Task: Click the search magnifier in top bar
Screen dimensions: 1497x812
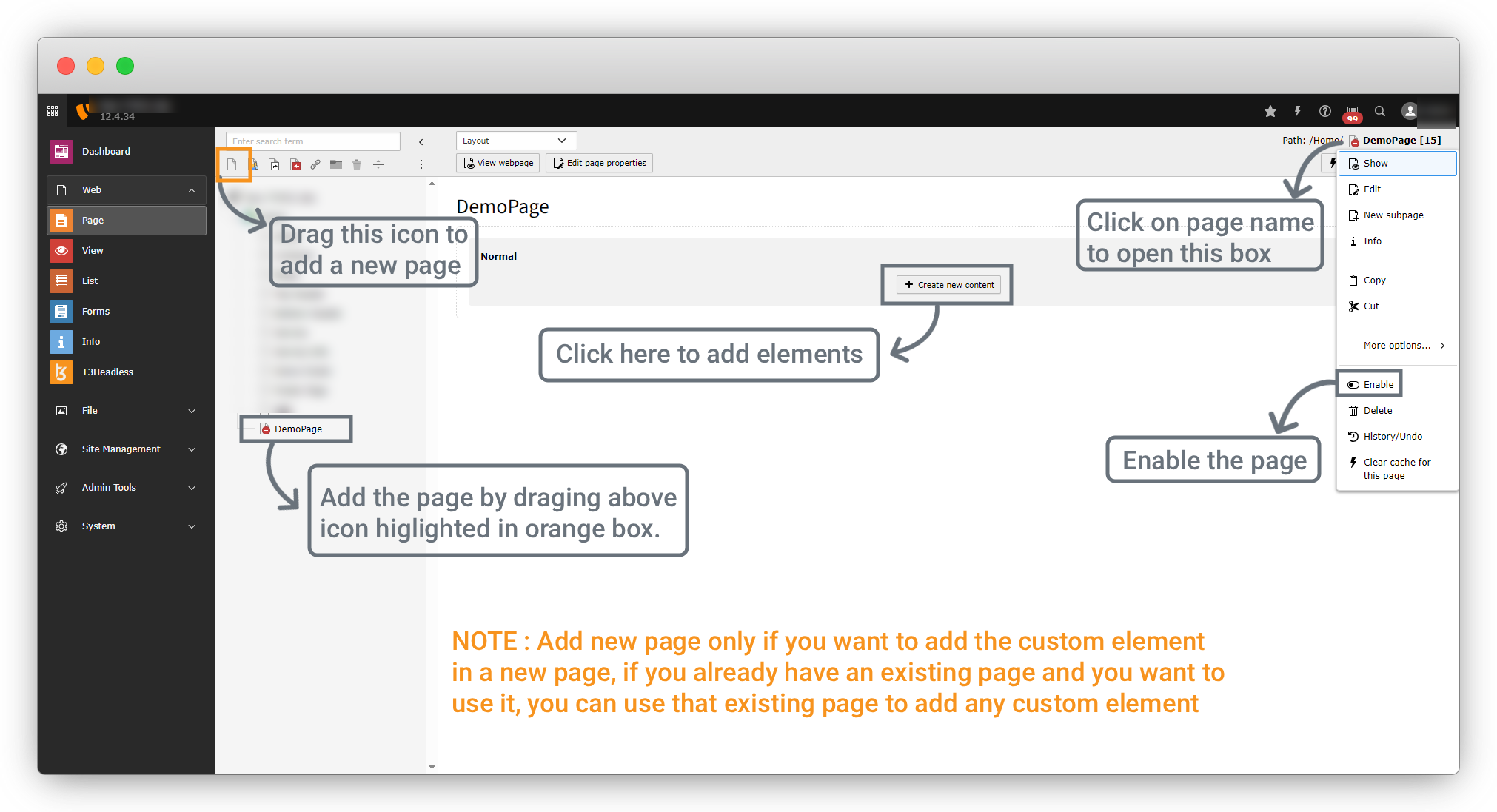Action: (x=1380, y=111)
